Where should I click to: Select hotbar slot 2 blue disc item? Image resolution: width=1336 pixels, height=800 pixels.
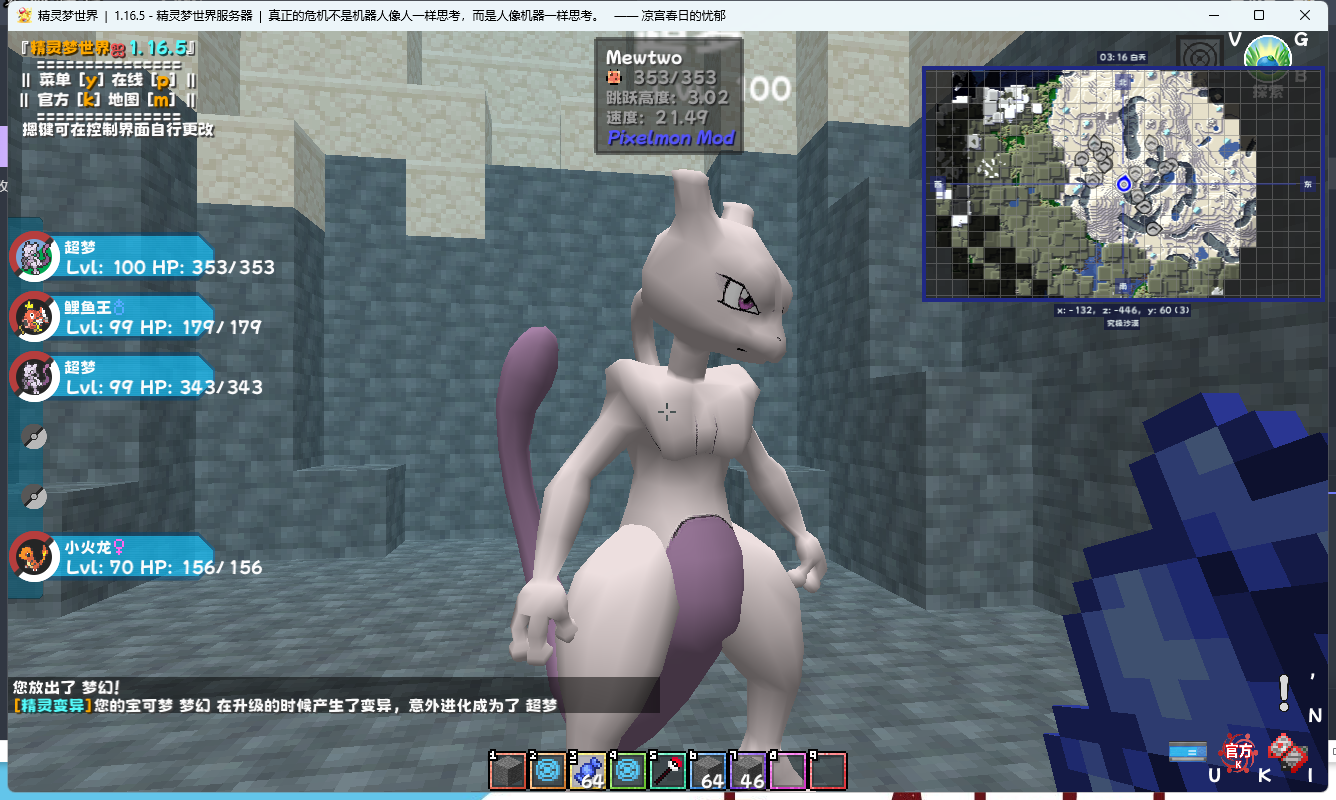[548, 771]
